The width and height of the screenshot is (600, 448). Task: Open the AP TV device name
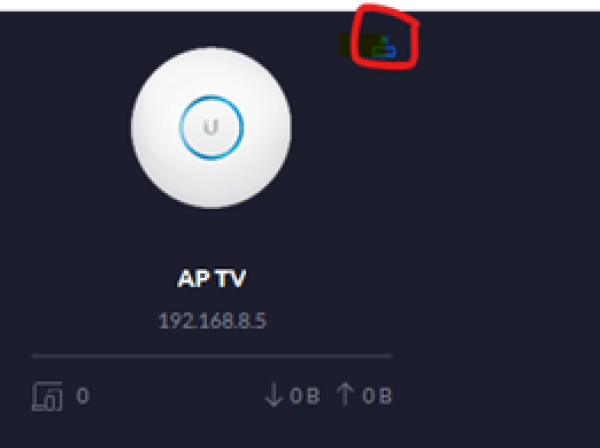coord(211,279)
